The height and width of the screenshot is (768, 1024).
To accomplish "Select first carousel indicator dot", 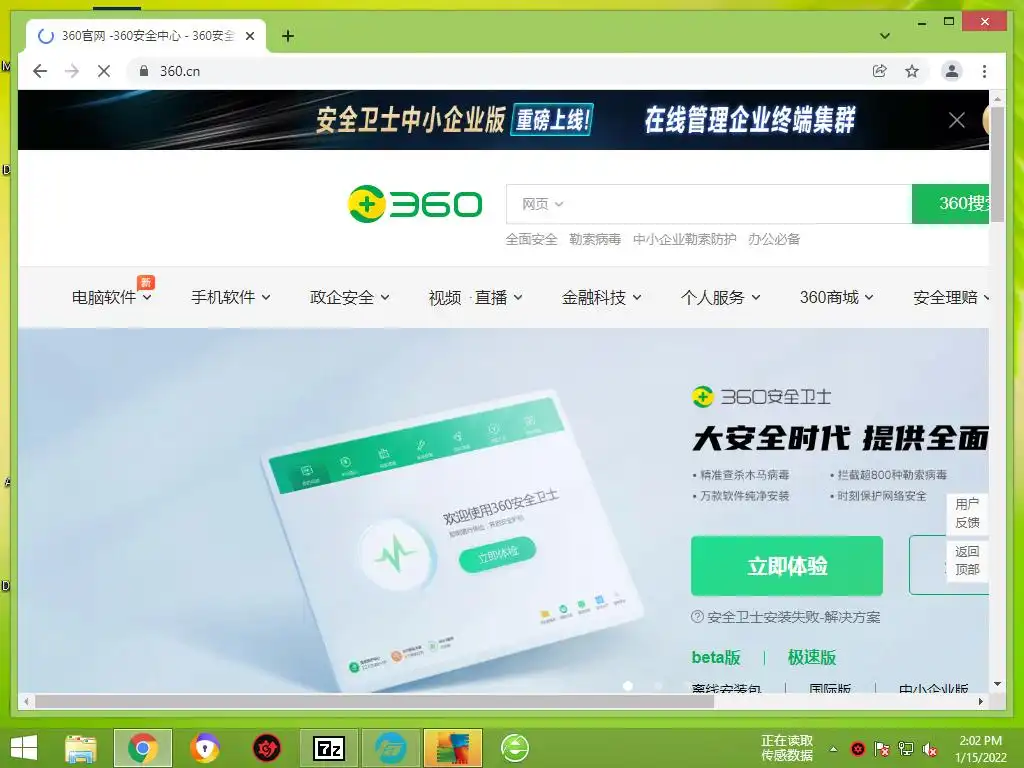I will click(628, 686).
